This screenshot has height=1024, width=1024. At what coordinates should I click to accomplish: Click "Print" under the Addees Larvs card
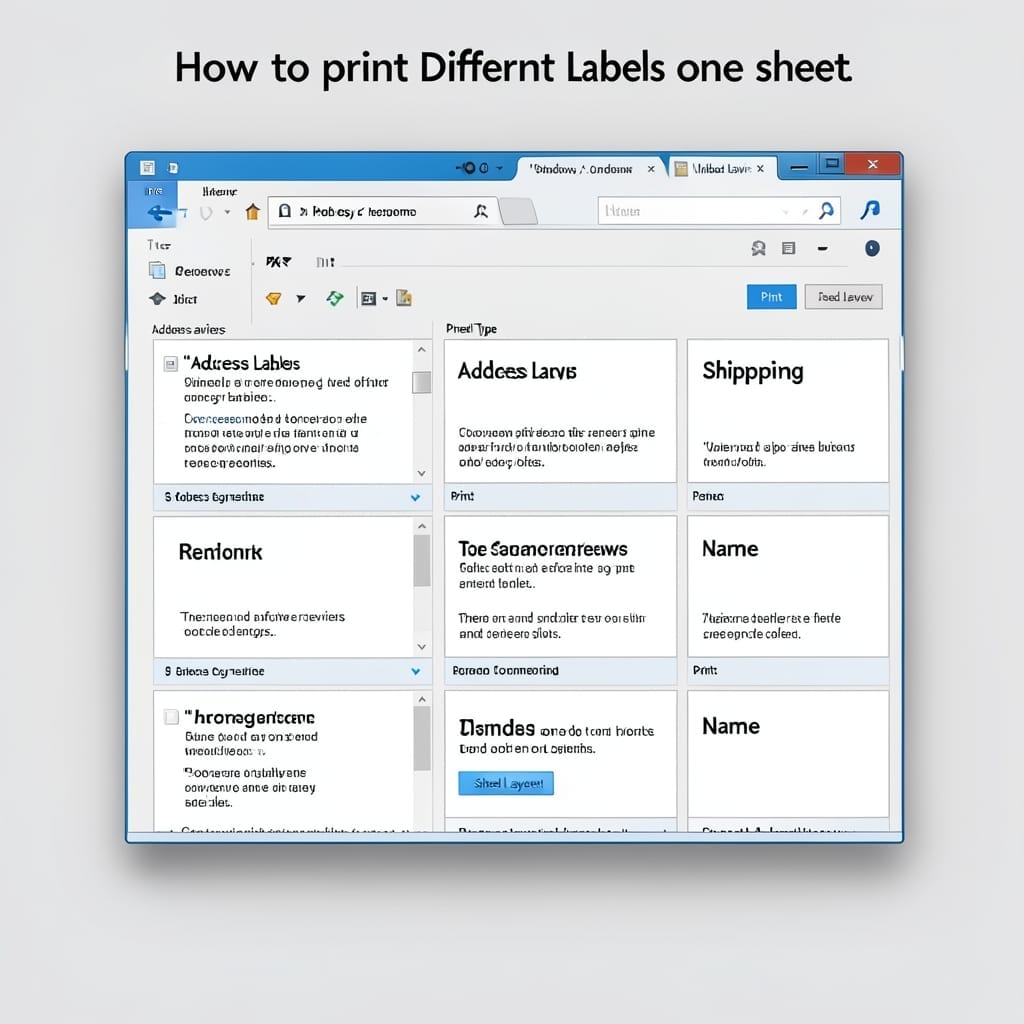tap(462, 496)
